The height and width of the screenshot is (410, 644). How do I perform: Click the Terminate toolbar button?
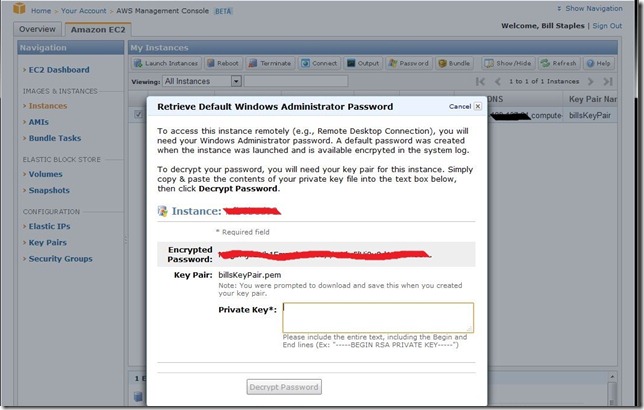(270, 63)
